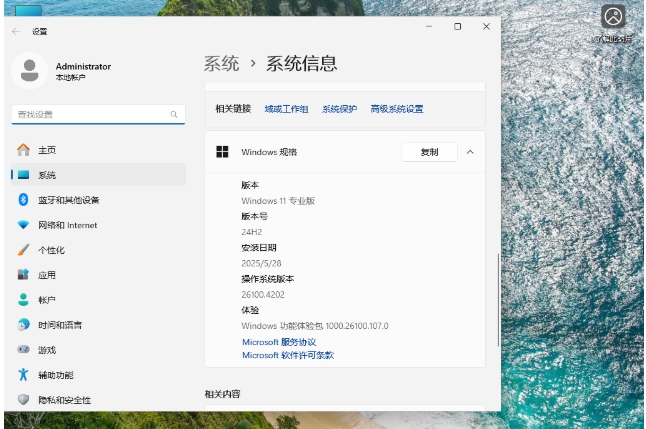Focus the 查找设置 search field

pos(90,115)
